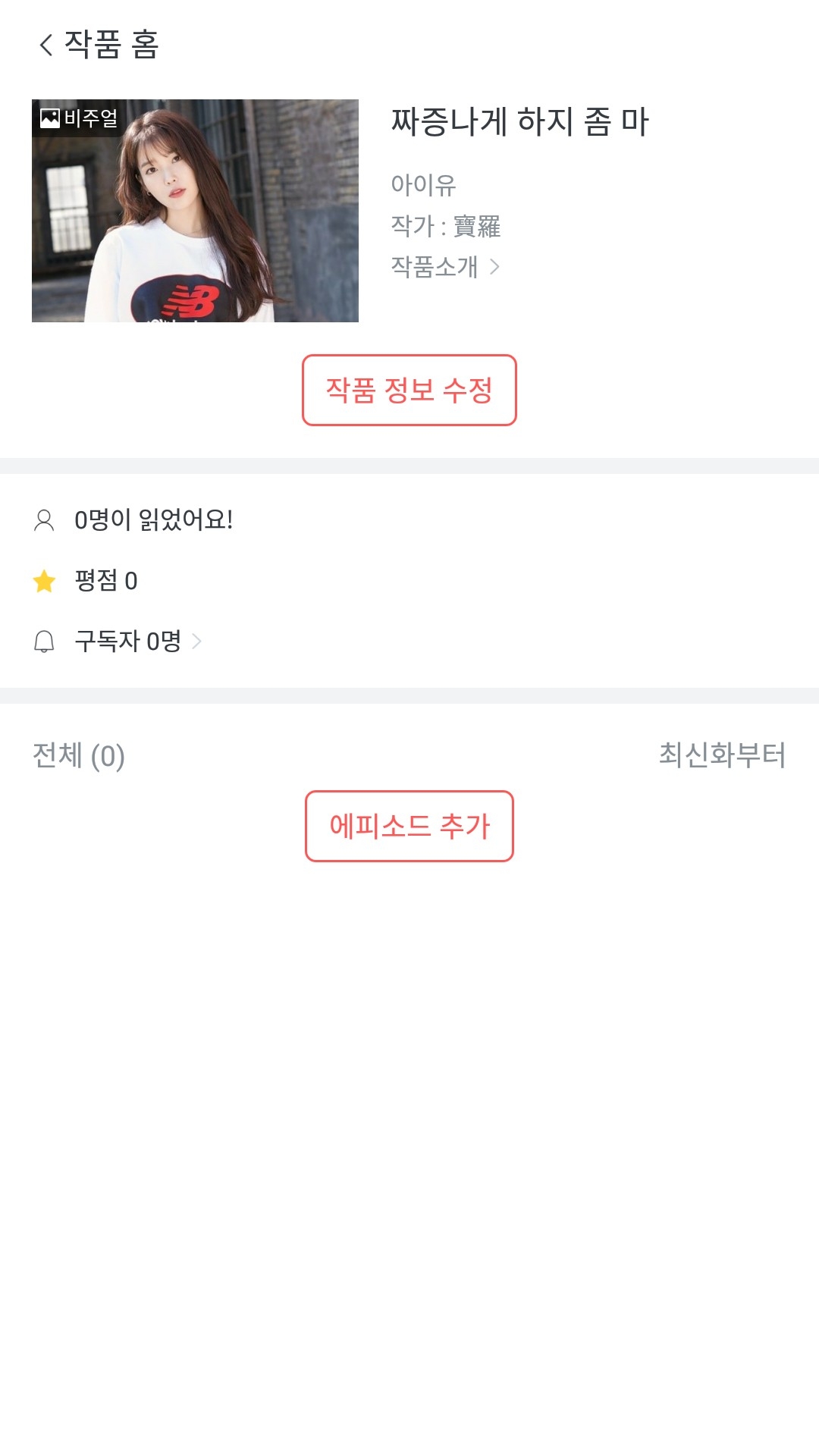Tap the 작품 홈 header title

111,45
